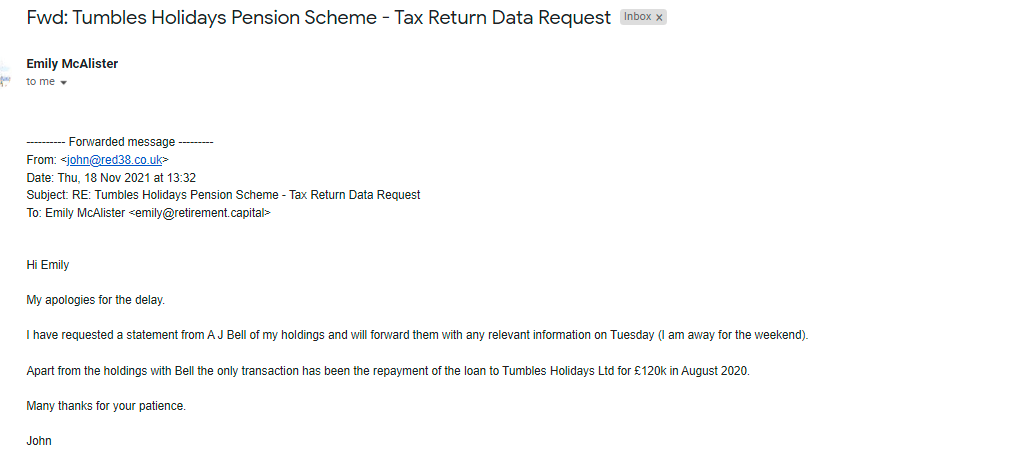Click the "From:" label in forwarded header
This screenshot has width=1027, height=468.
coord(41,160)
